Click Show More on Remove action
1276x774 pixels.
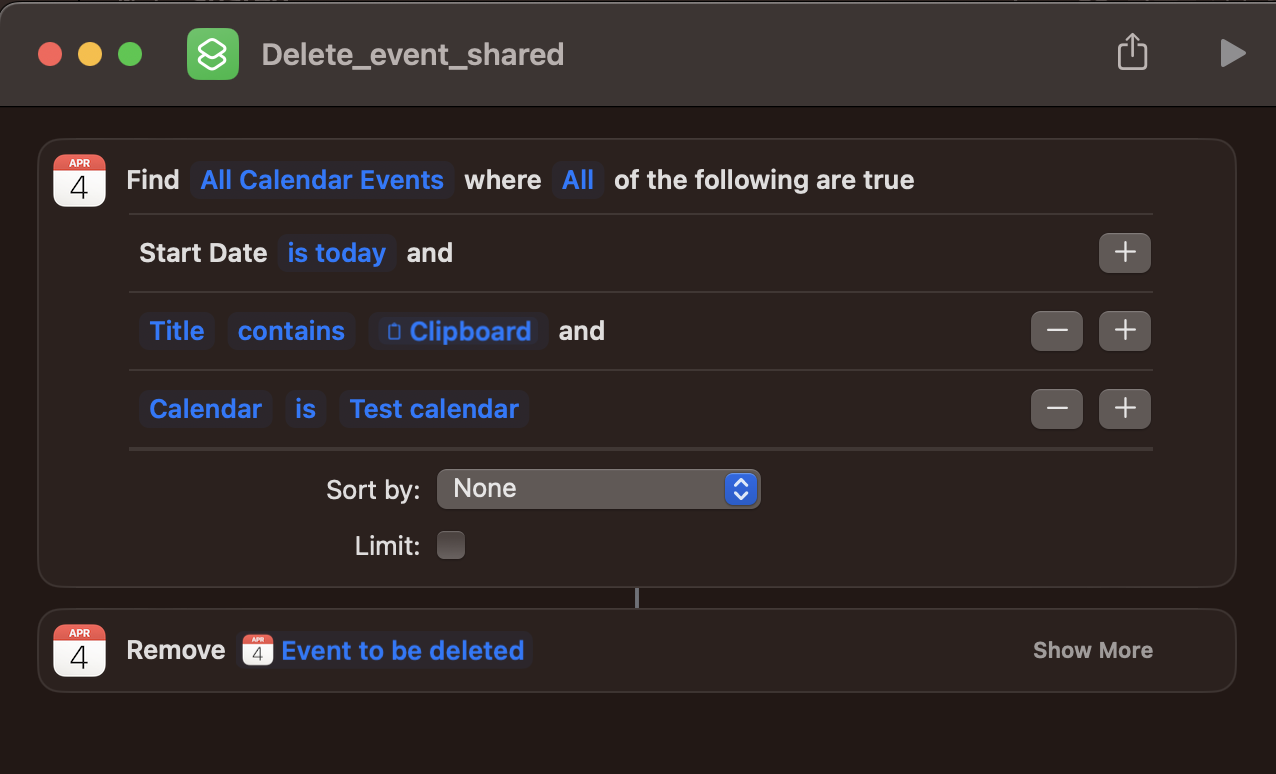click(1093, 650)
